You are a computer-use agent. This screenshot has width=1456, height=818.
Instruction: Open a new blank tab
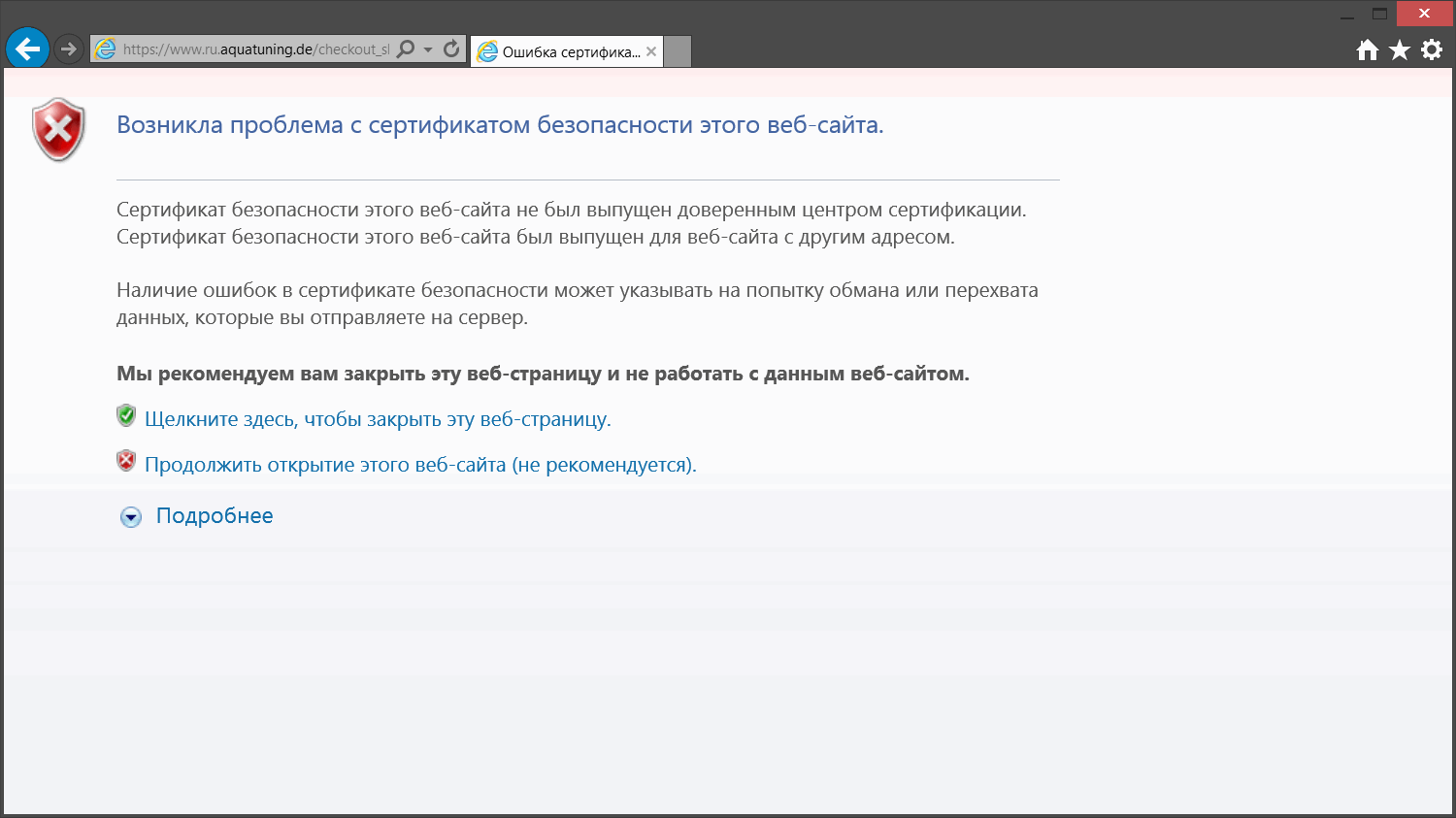pos(678,52)
